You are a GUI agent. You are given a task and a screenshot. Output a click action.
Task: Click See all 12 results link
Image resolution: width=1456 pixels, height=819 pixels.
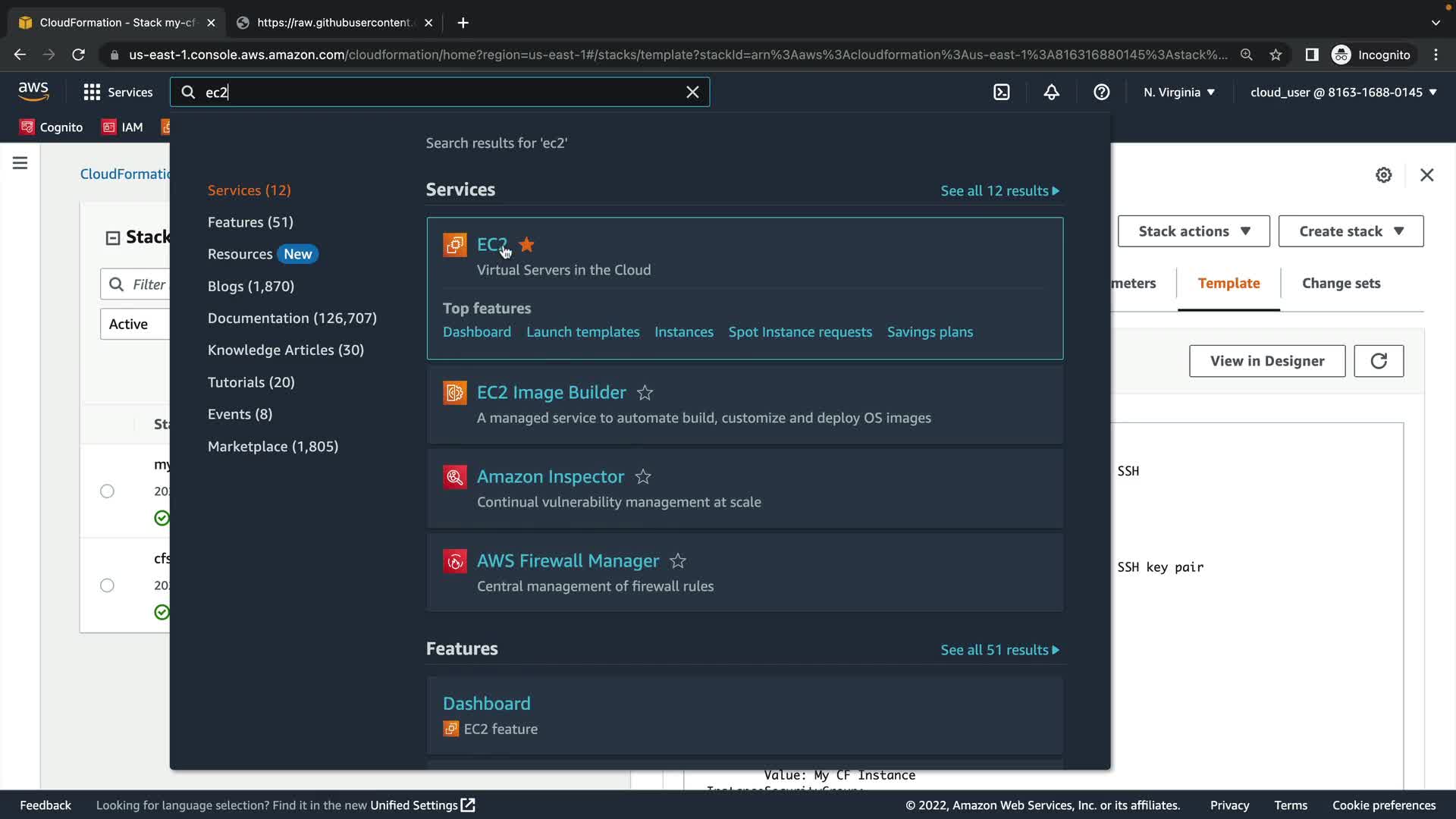(999, 191)
